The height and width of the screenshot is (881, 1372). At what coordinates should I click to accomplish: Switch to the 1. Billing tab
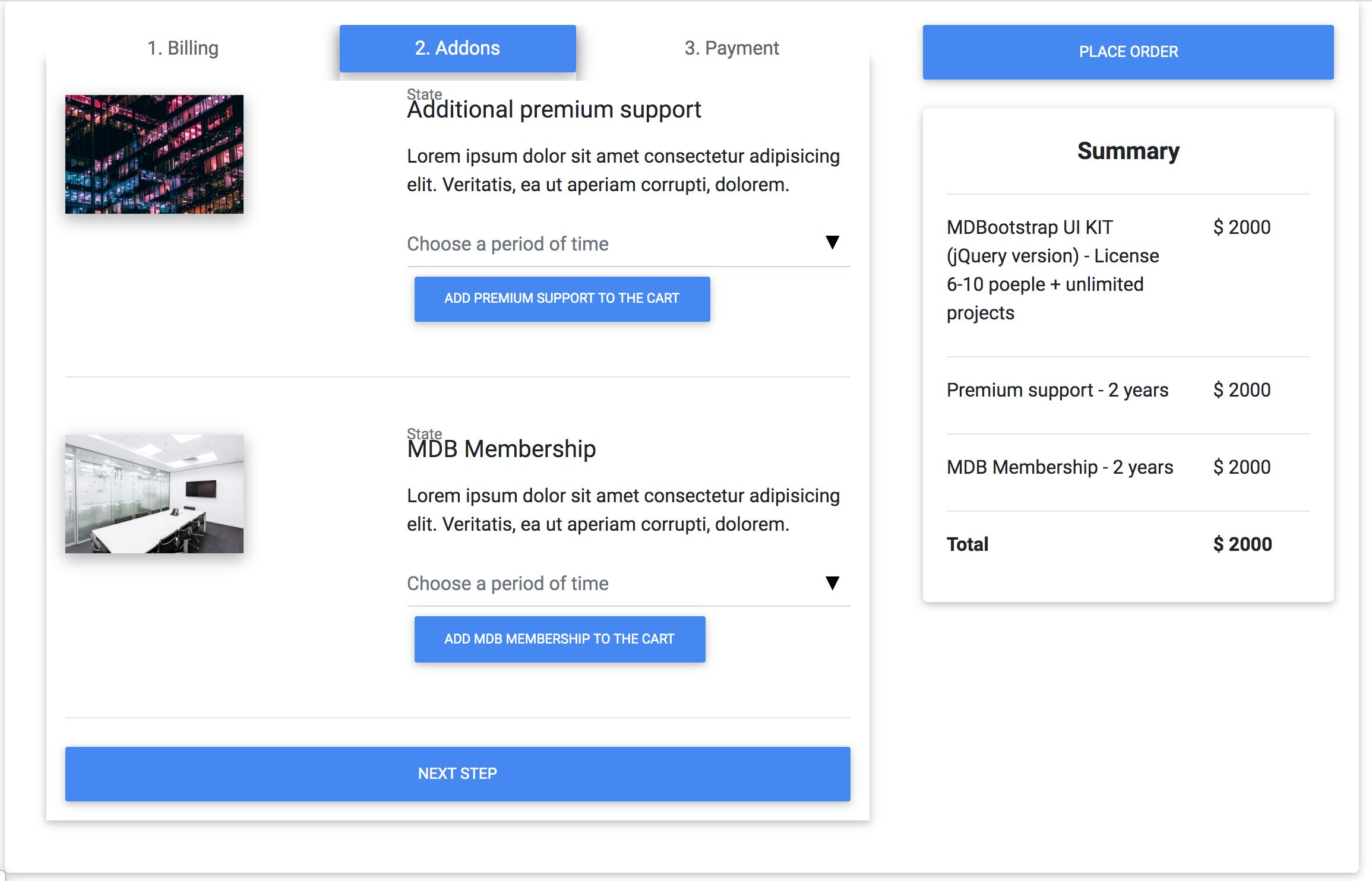point(183,48)
